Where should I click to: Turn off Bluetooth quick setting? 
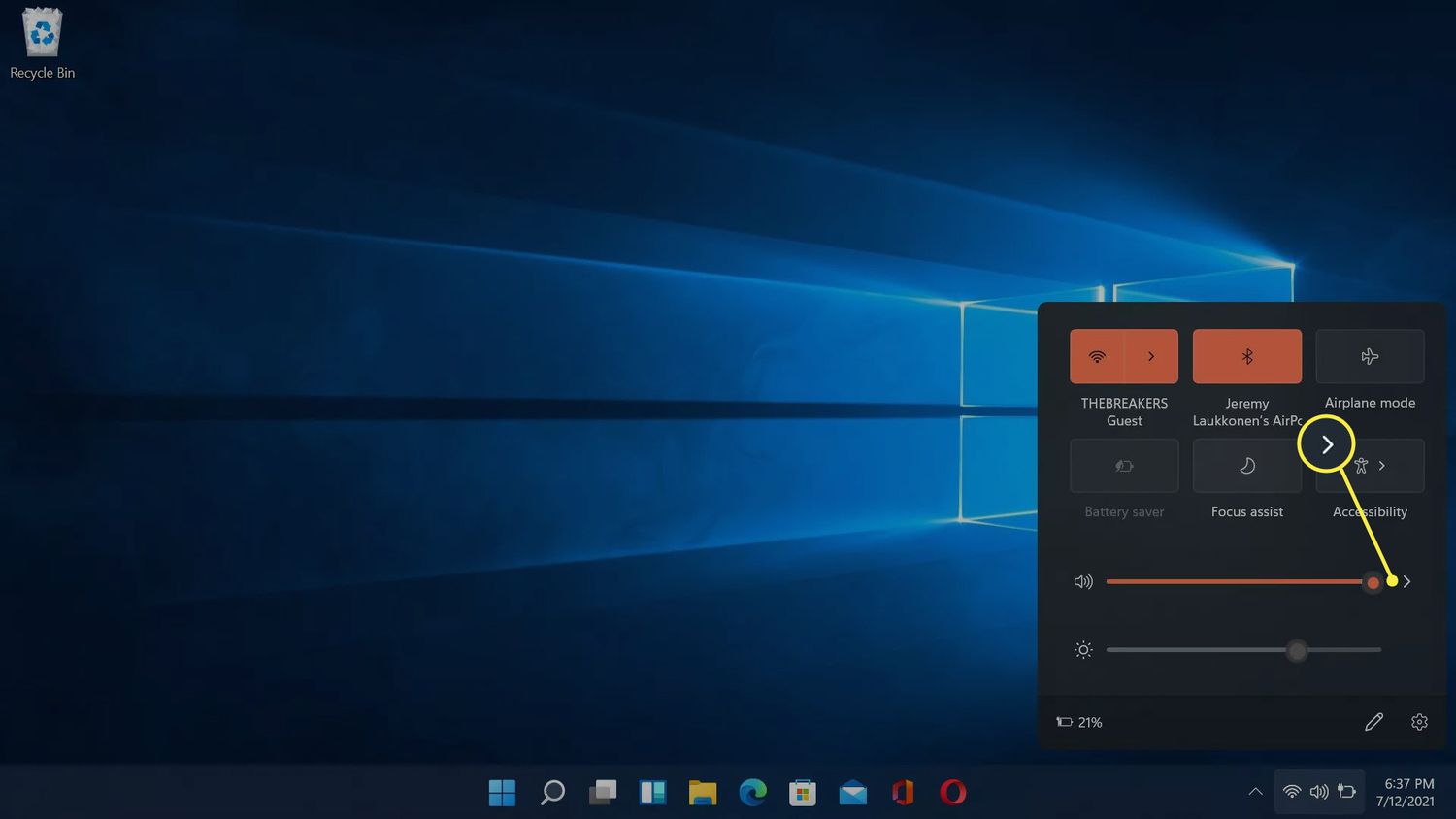(1246, 356)
